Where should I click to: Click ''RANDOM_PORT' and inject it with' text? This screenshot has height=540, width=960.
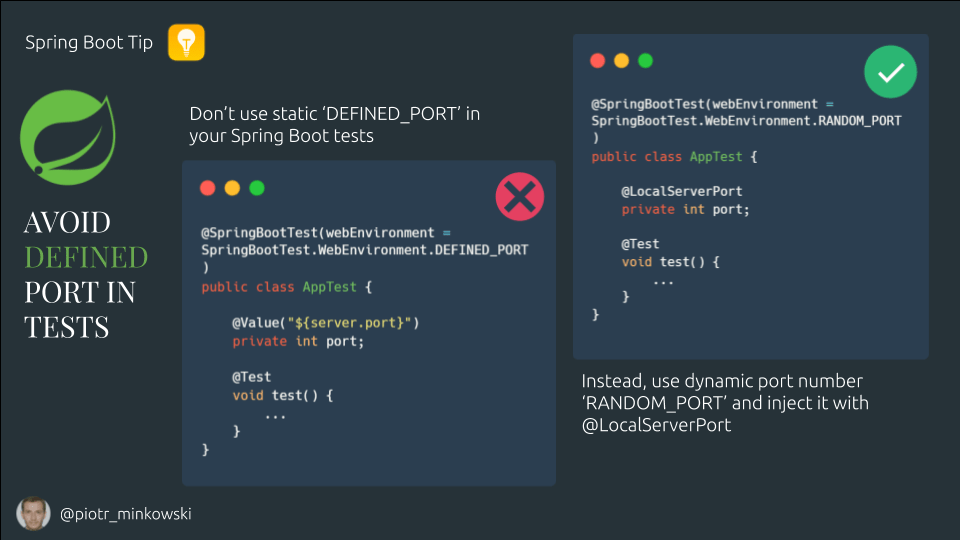[725, 403]
